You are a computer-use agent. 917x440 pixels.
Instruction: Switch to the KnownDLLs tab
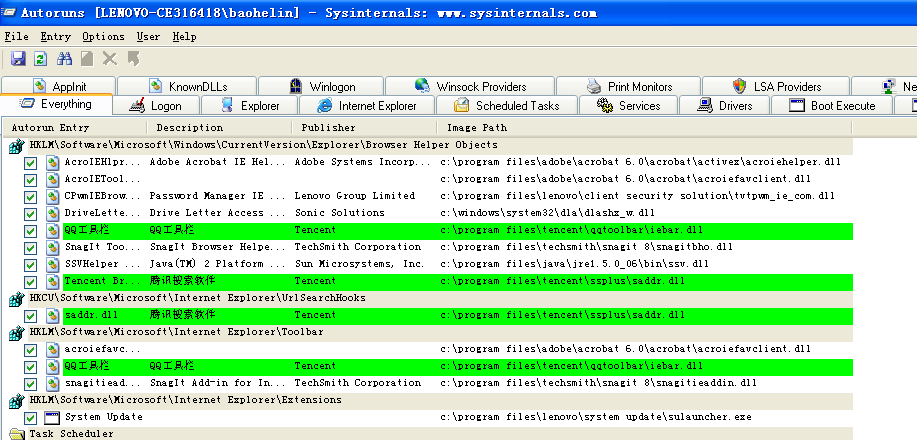[x=187, y=87]
